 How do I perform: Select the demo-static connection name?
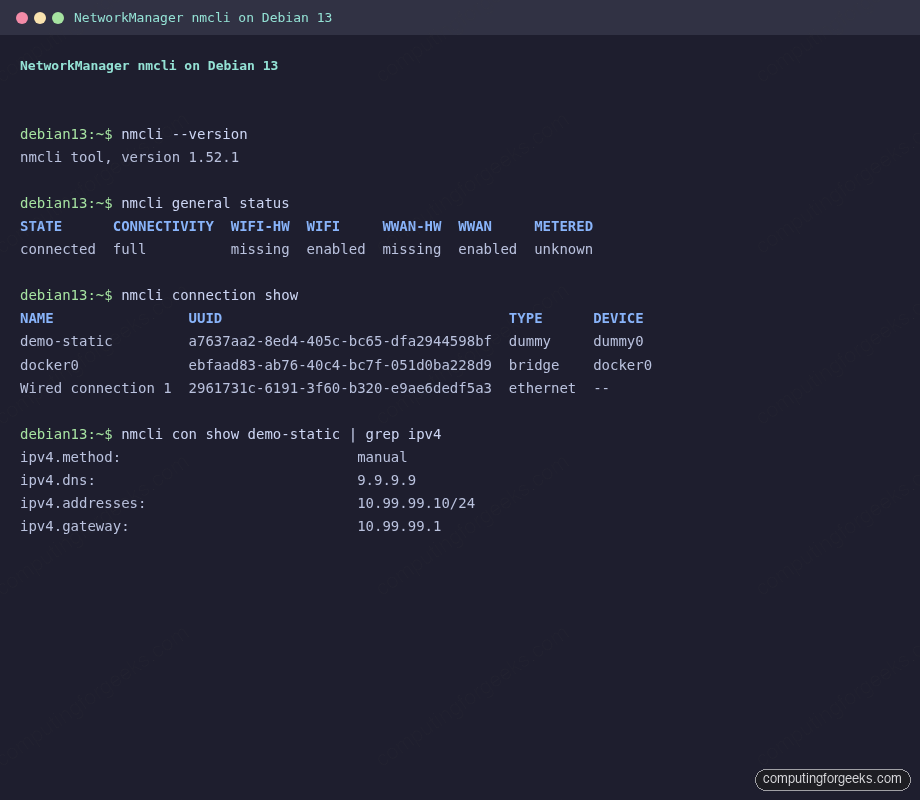66,341
